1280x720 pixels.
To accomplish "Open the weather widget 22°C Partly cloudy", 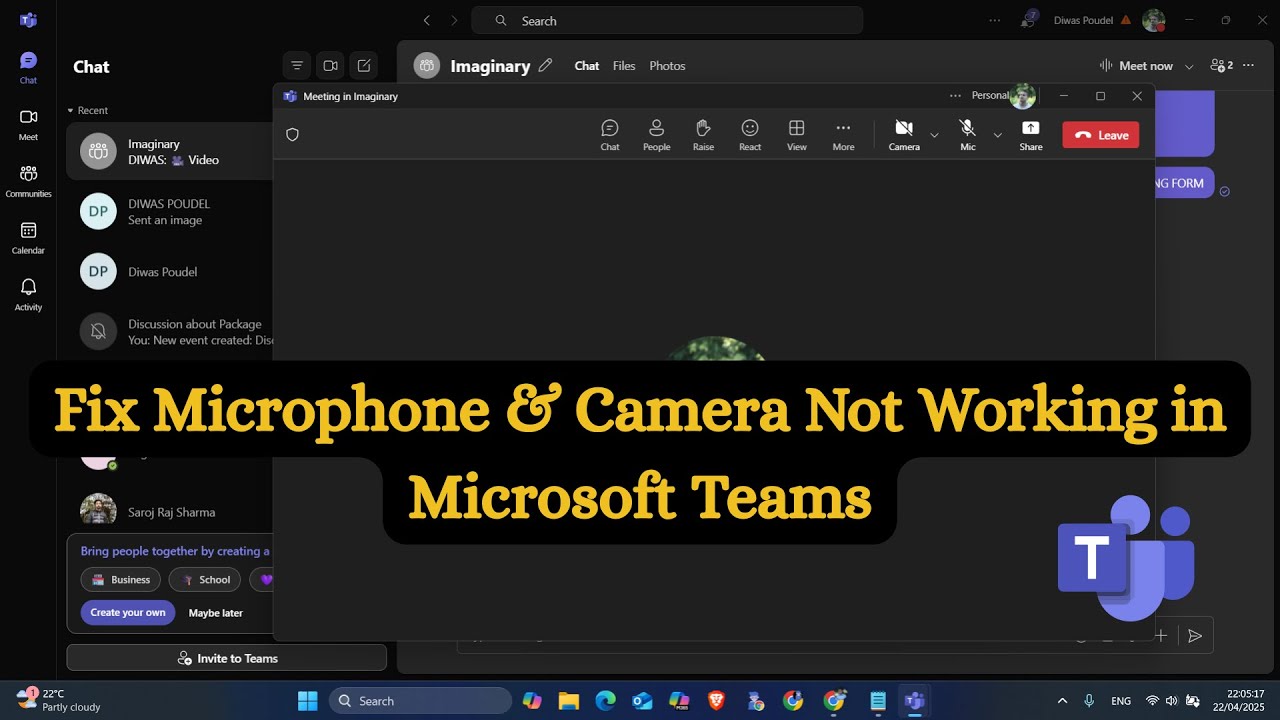I will coord(58,700).
